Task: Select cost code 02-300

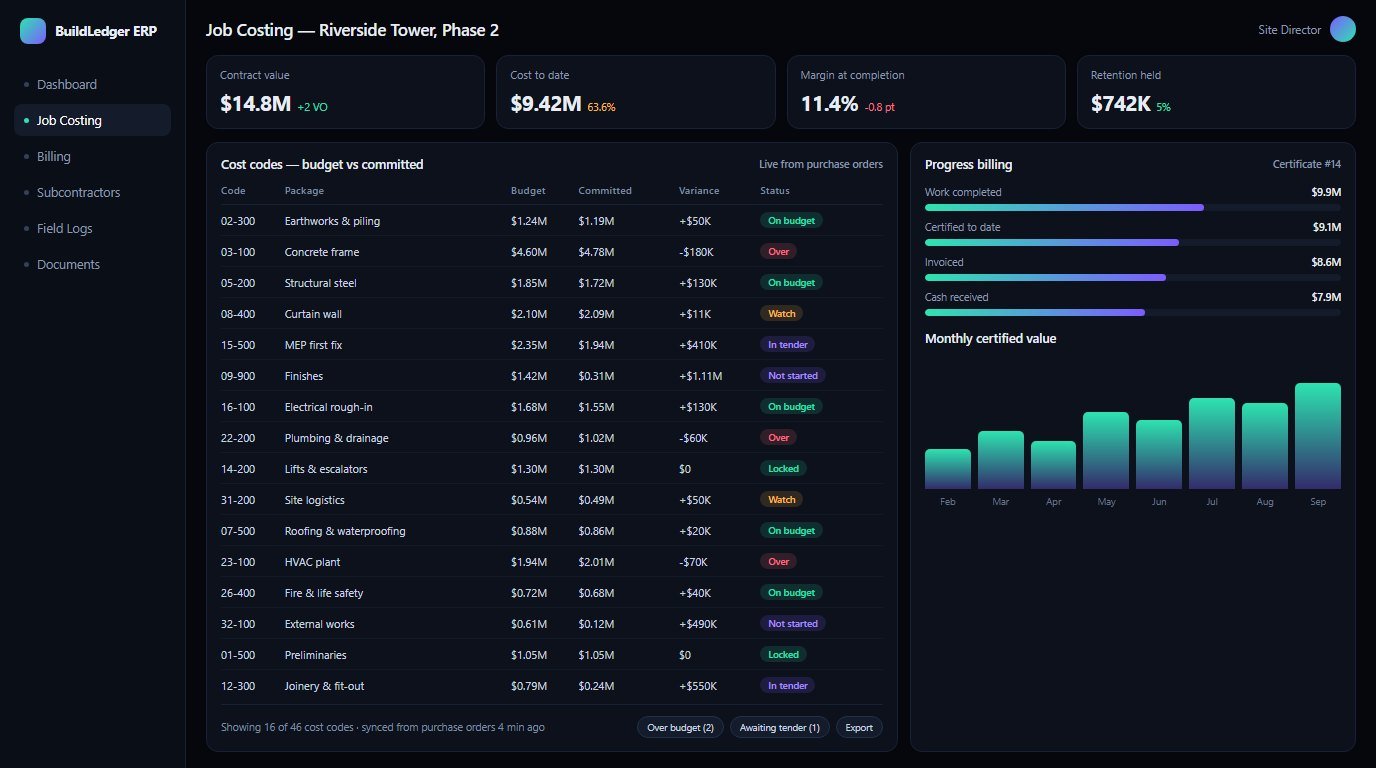Action: click(x=238, y=221)
